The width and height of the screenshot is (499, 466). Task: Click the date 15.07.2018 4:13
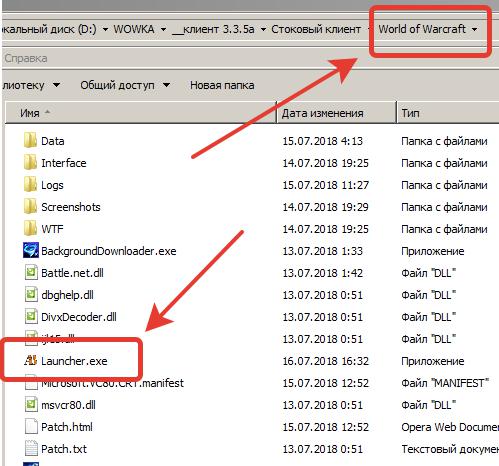pos(322,141)
